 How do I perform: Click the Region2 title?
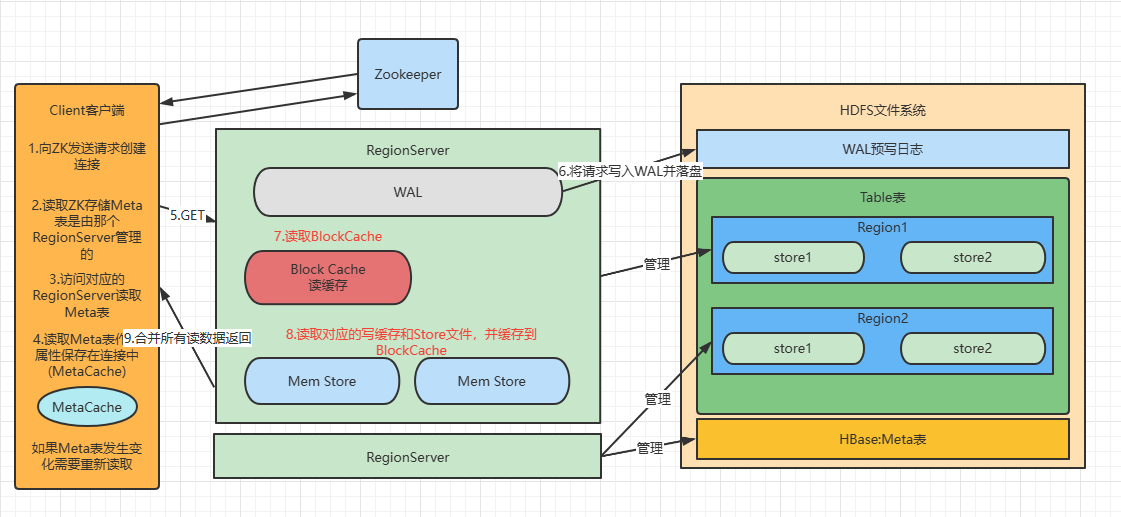[882, 318]
